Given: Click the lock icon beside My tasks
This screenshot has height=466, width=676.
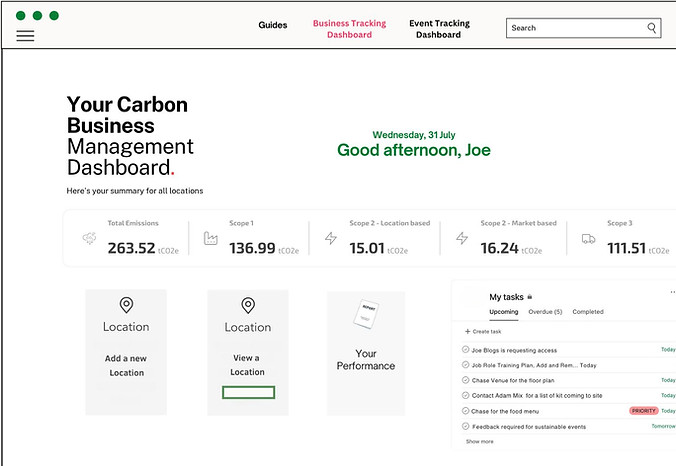Looking at the screenshot, I should pos(529,297).
